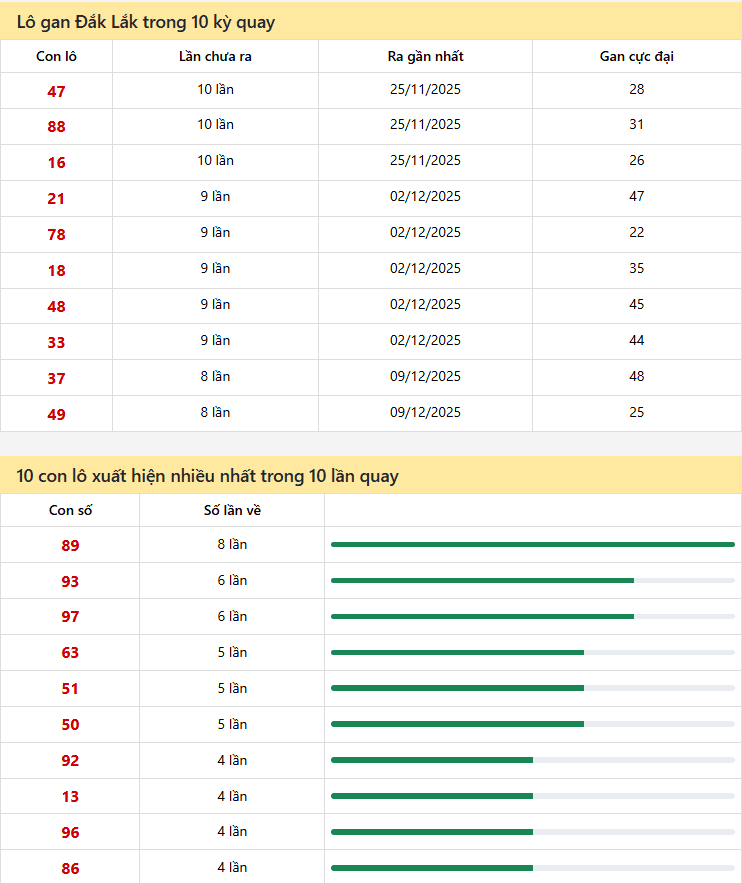Click the 09/12/2025 date in row 37
Screen dimensions: 742x883
coord(425,376)
